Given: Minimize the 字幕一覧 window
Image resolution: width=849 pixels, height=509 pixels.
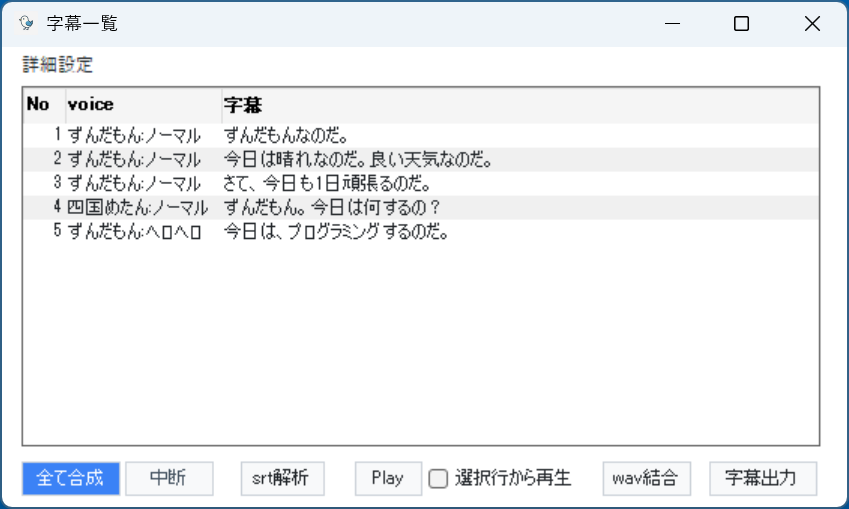Looking at the screenshot, I should (672, 24).
